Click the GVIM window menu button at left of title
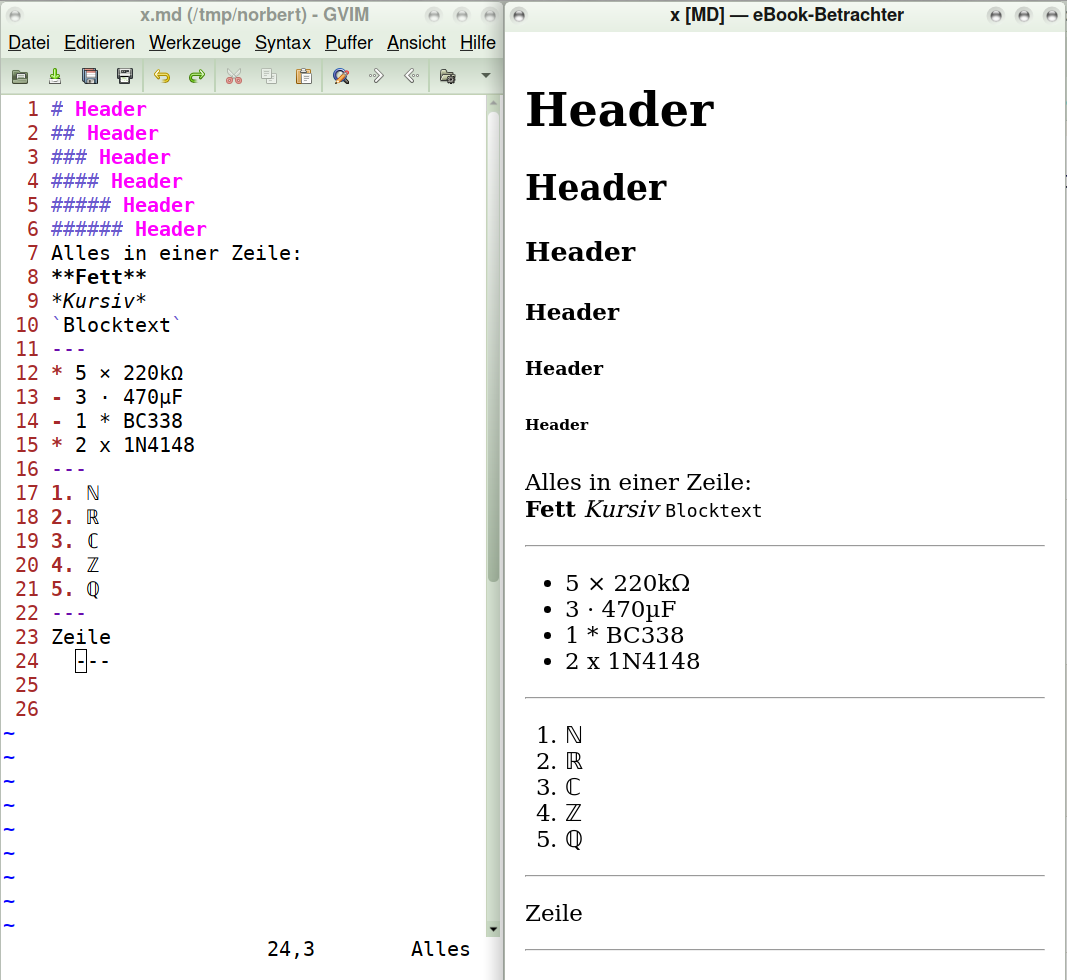The height and width of the screenshot is (980, 1067). click(x=15, y=15)
